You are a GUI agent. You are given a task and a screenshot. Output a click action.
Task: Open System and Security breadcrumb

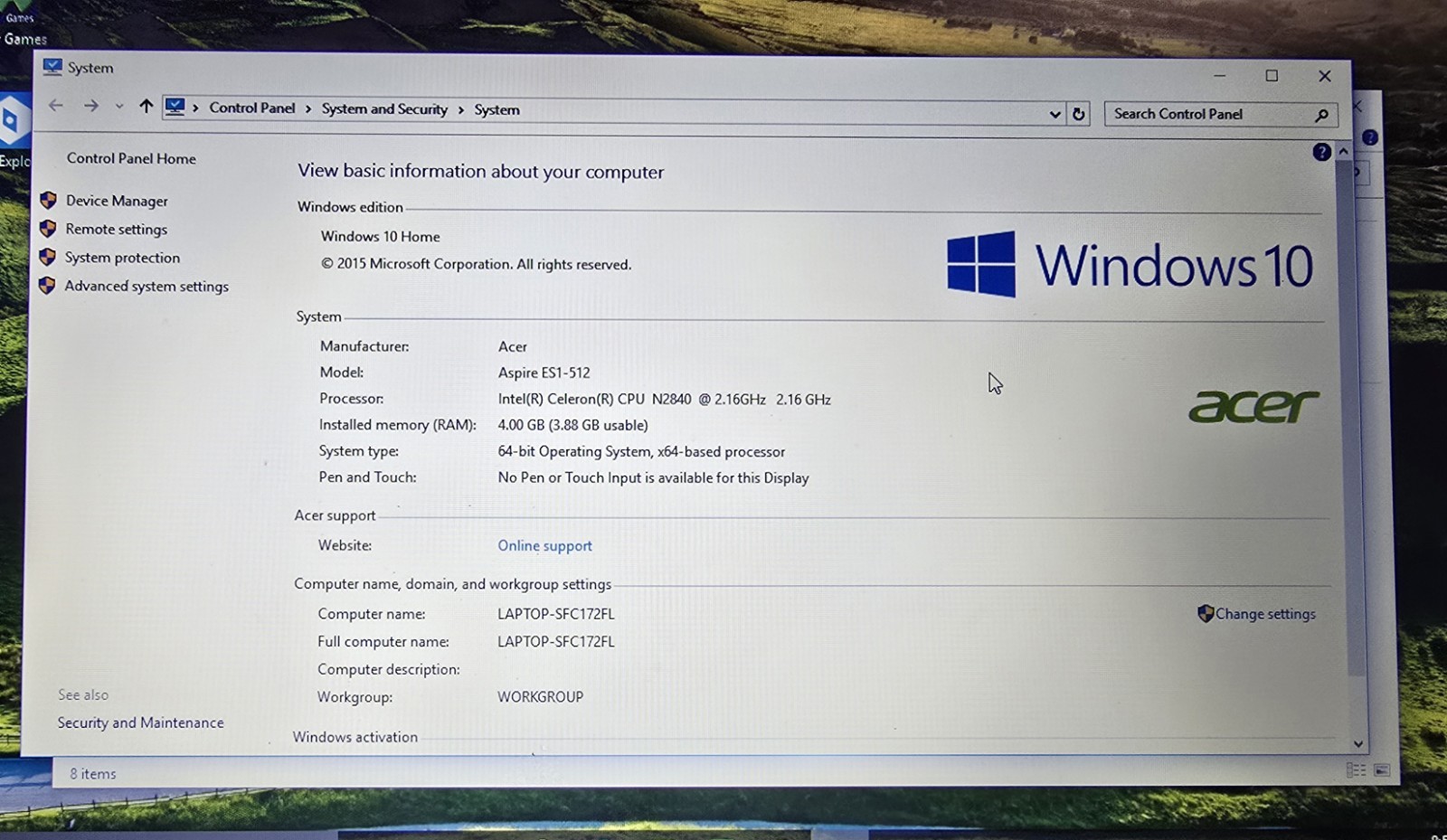click(384, 109)
